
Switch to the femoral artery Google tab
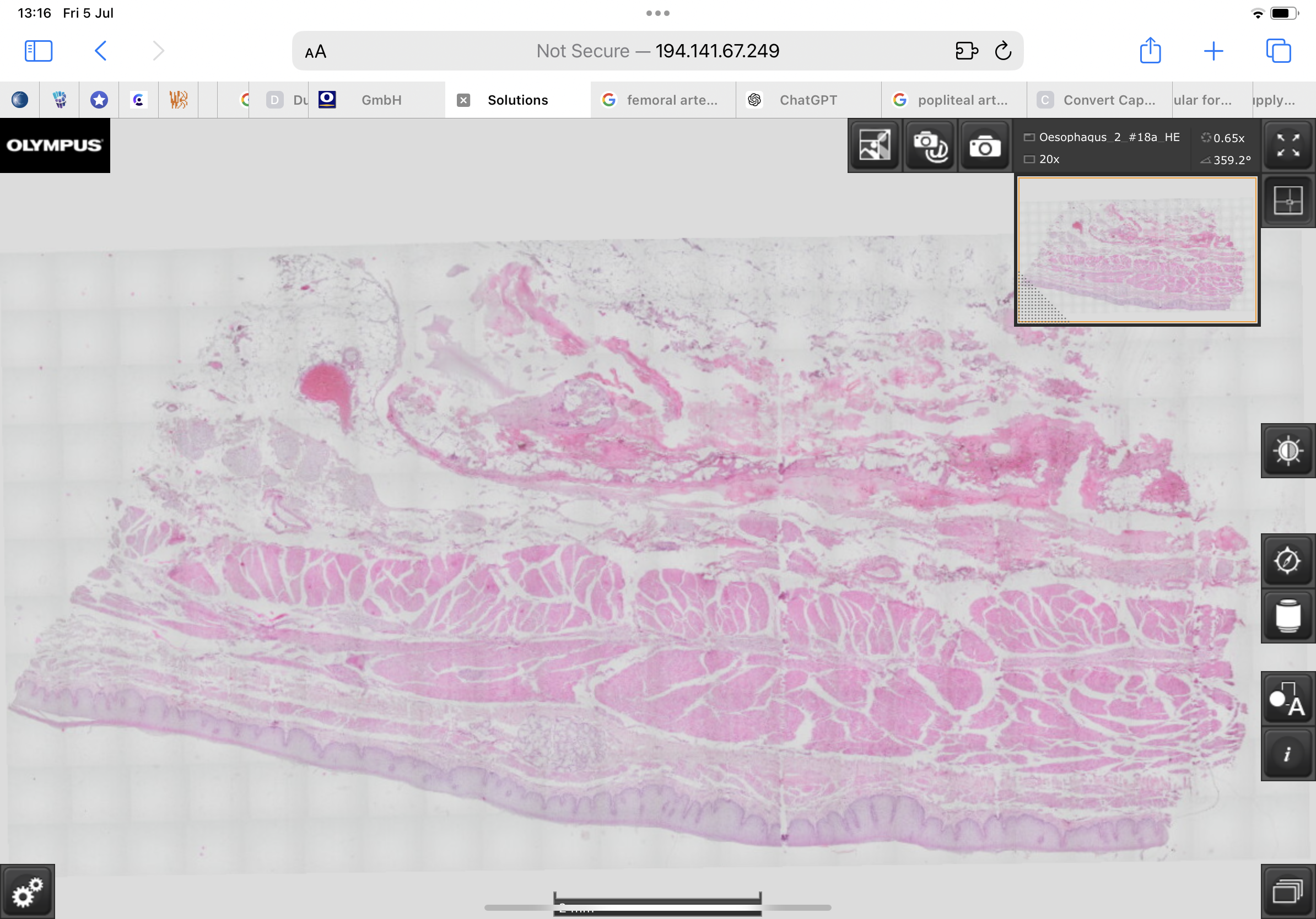tap(671, 100)
